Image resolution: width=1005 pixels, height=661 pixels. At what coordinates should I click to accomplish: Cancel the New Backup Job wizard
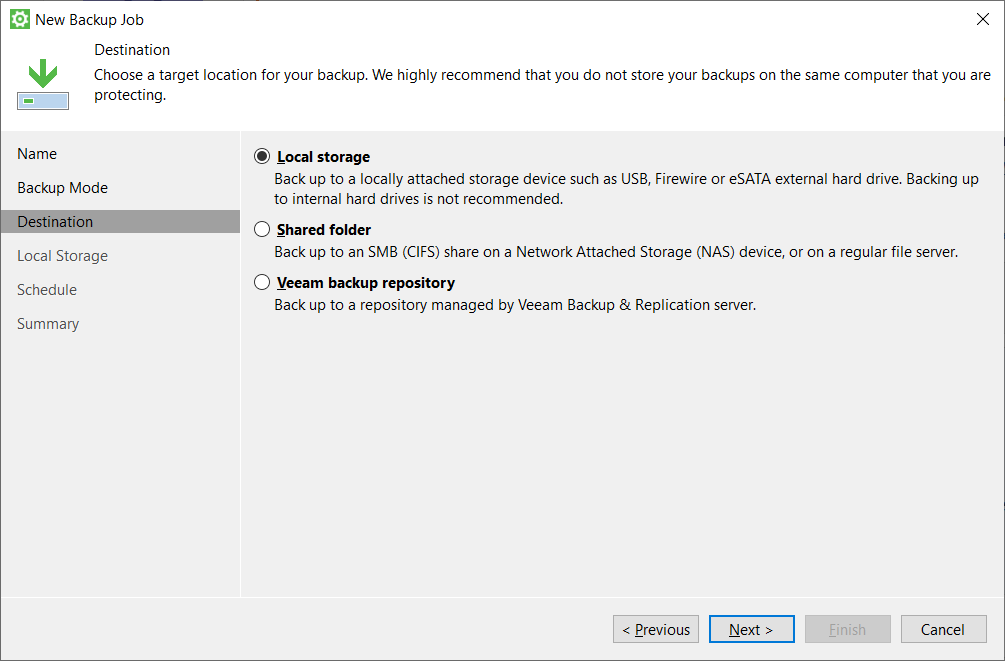(943, 629)
